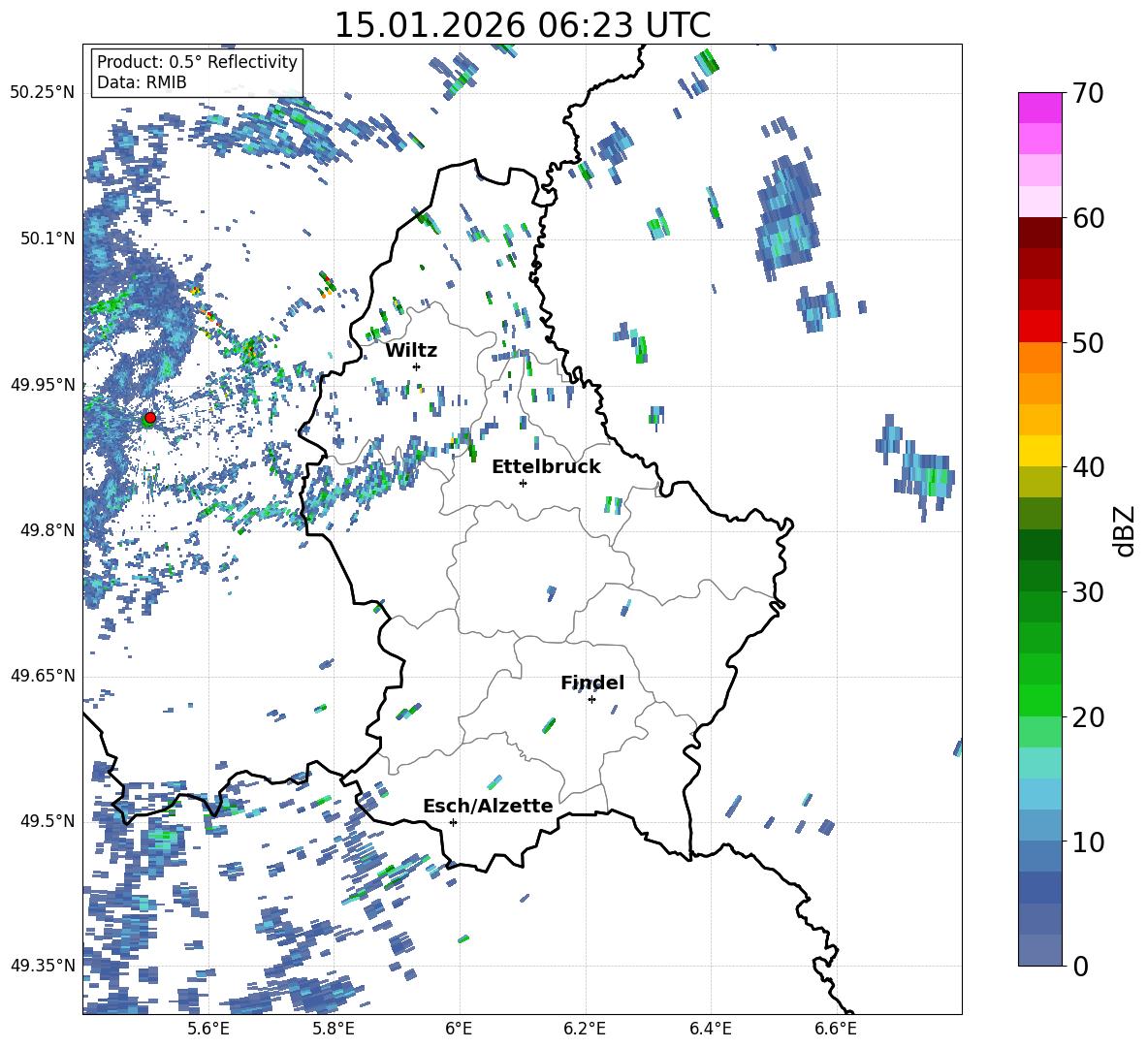Click the bright green 20 dBZ colorbar segment
1148x1048 pixels.
click(x=1039, y=700)
